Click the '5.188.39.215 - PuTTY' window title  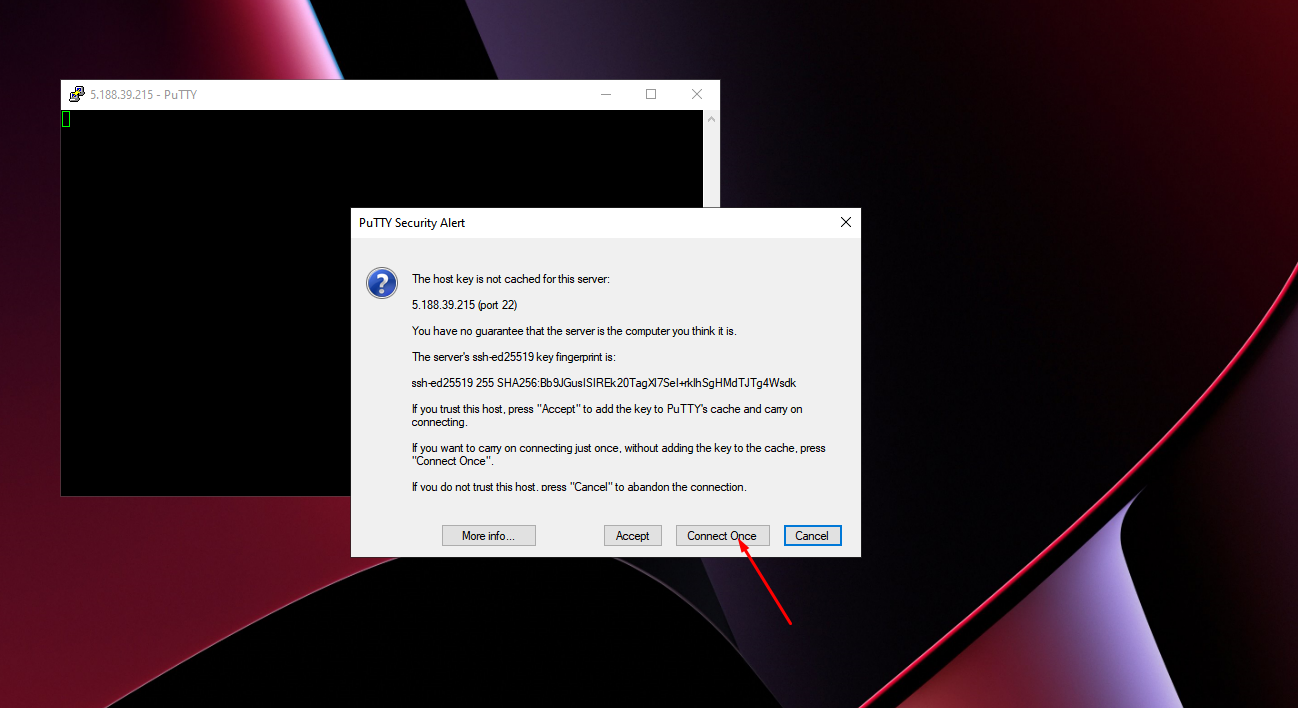144,95
